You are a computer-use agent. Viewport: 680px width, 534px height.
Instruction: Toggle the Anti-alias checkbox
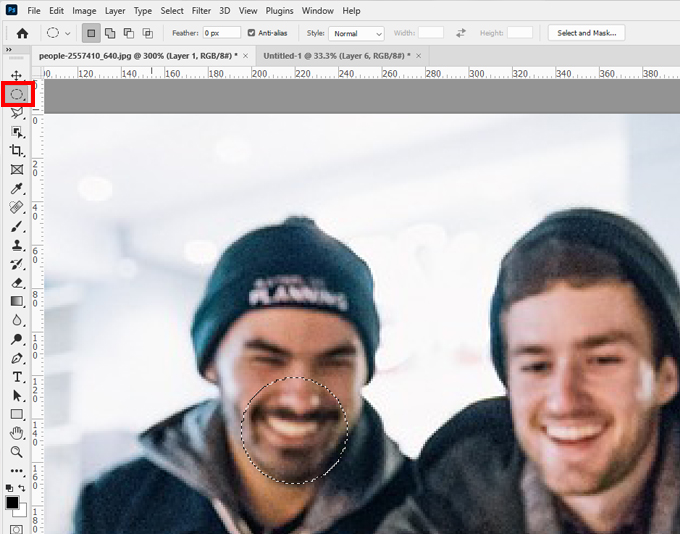[251, 33]
